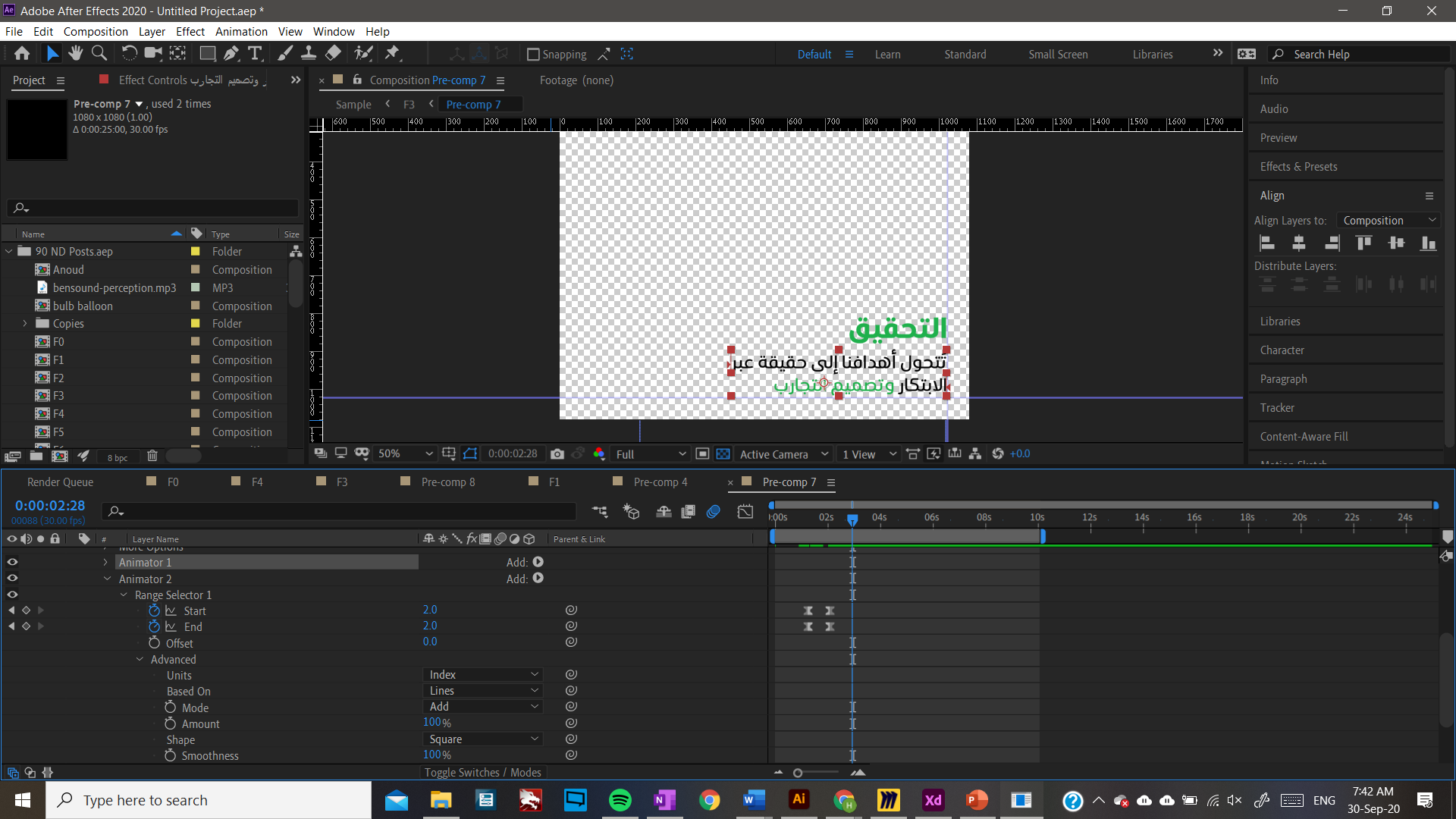Viewport: 1456px width, 819px height.
Task: Select the Type text tool
Action: 256,54
